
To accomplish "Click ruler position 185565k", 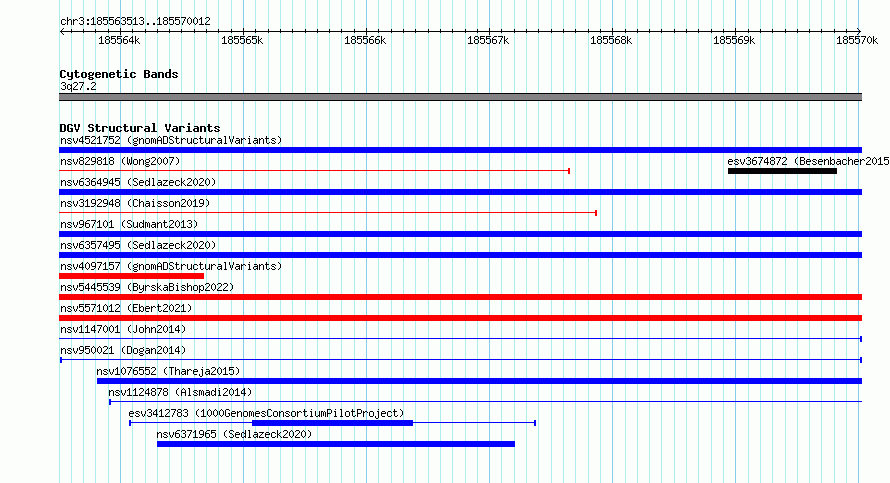I will 242,40.
